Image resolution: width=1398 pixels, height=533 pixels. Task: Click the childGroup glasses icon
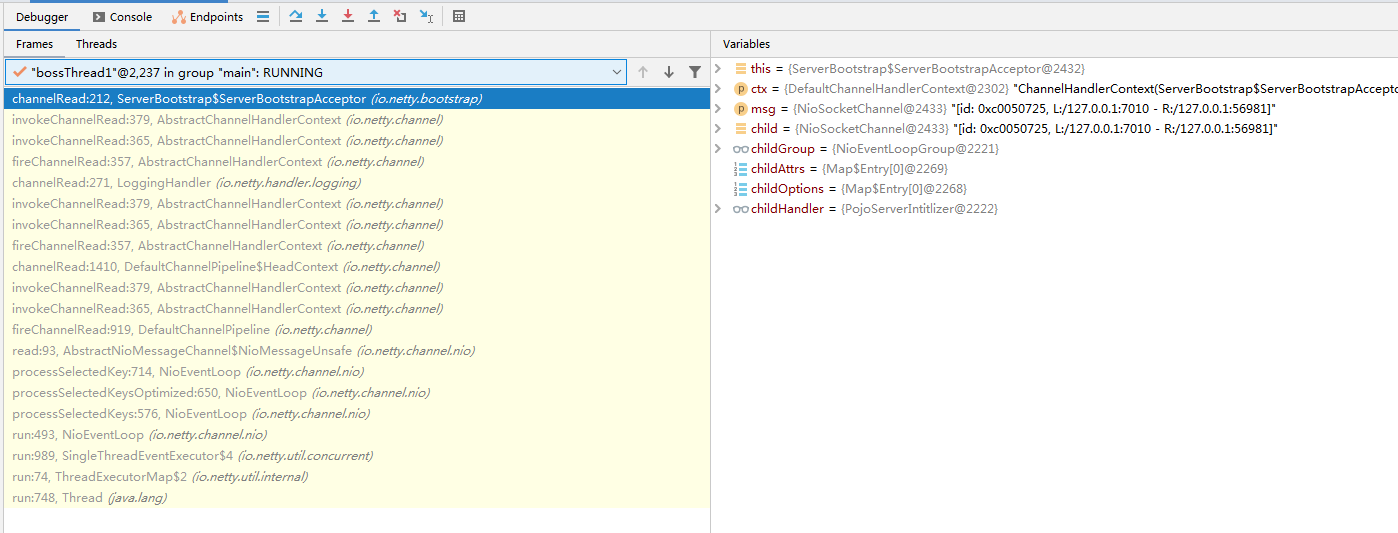pos(741,149)
